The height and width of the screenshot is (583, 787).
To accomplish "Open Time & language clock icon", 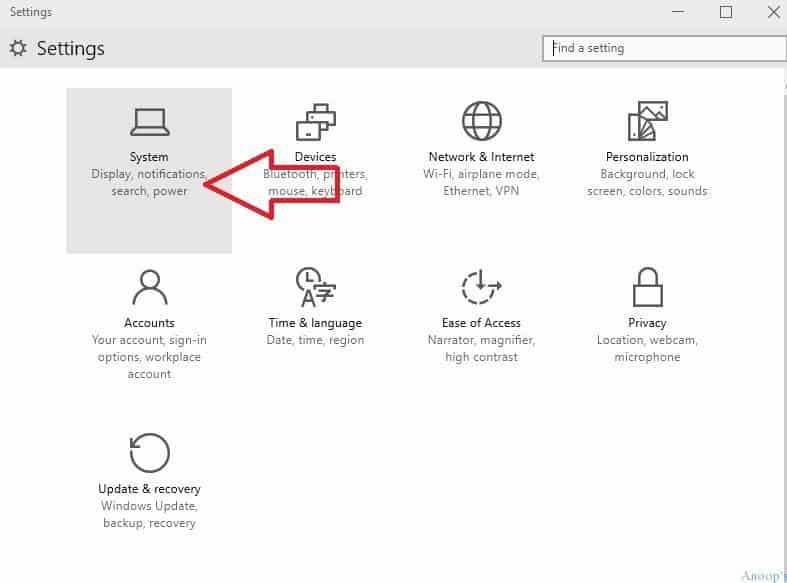I will click(x=315, y=287).
